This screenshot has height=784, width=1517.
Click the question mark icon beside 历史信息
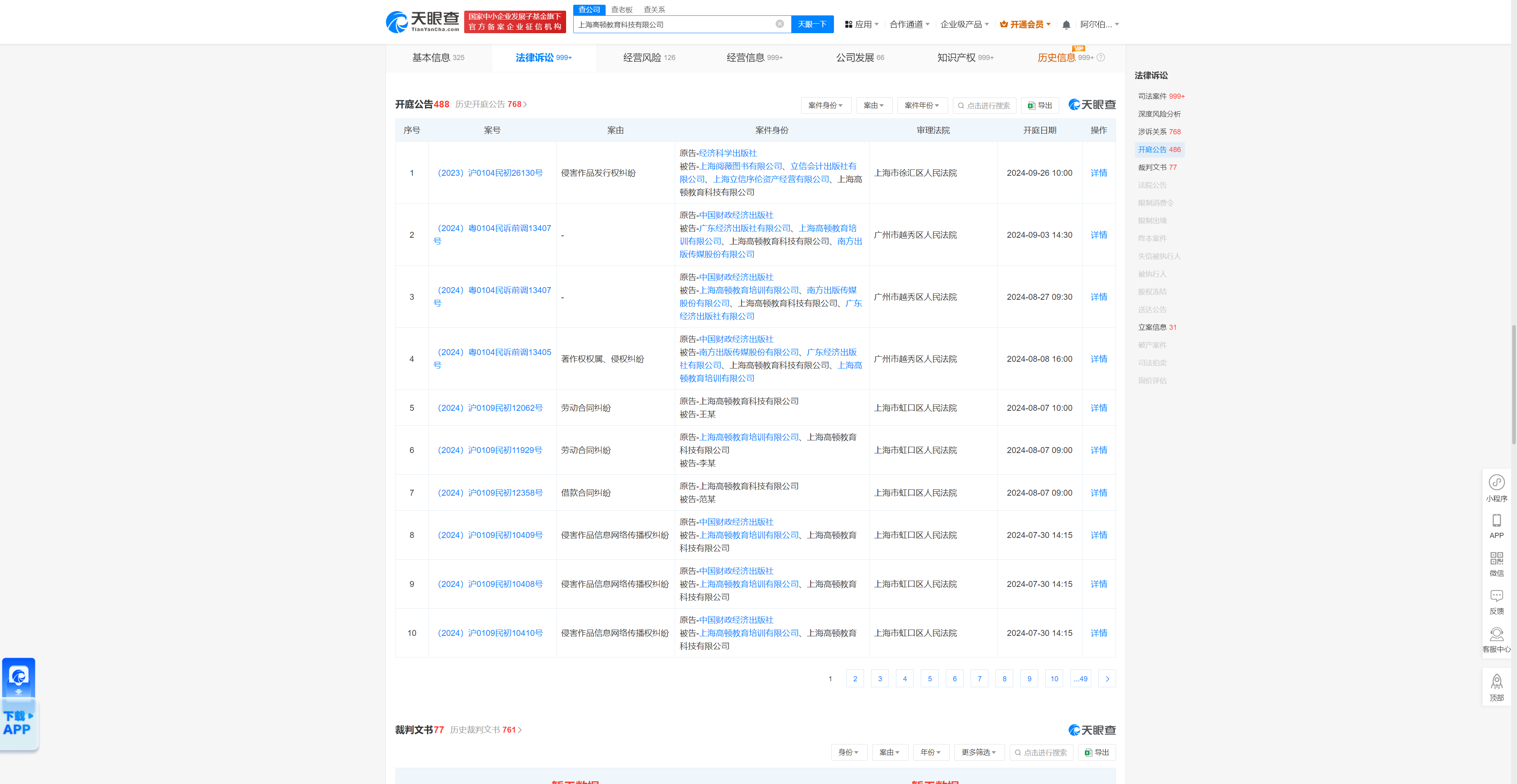click(1101, 57)
